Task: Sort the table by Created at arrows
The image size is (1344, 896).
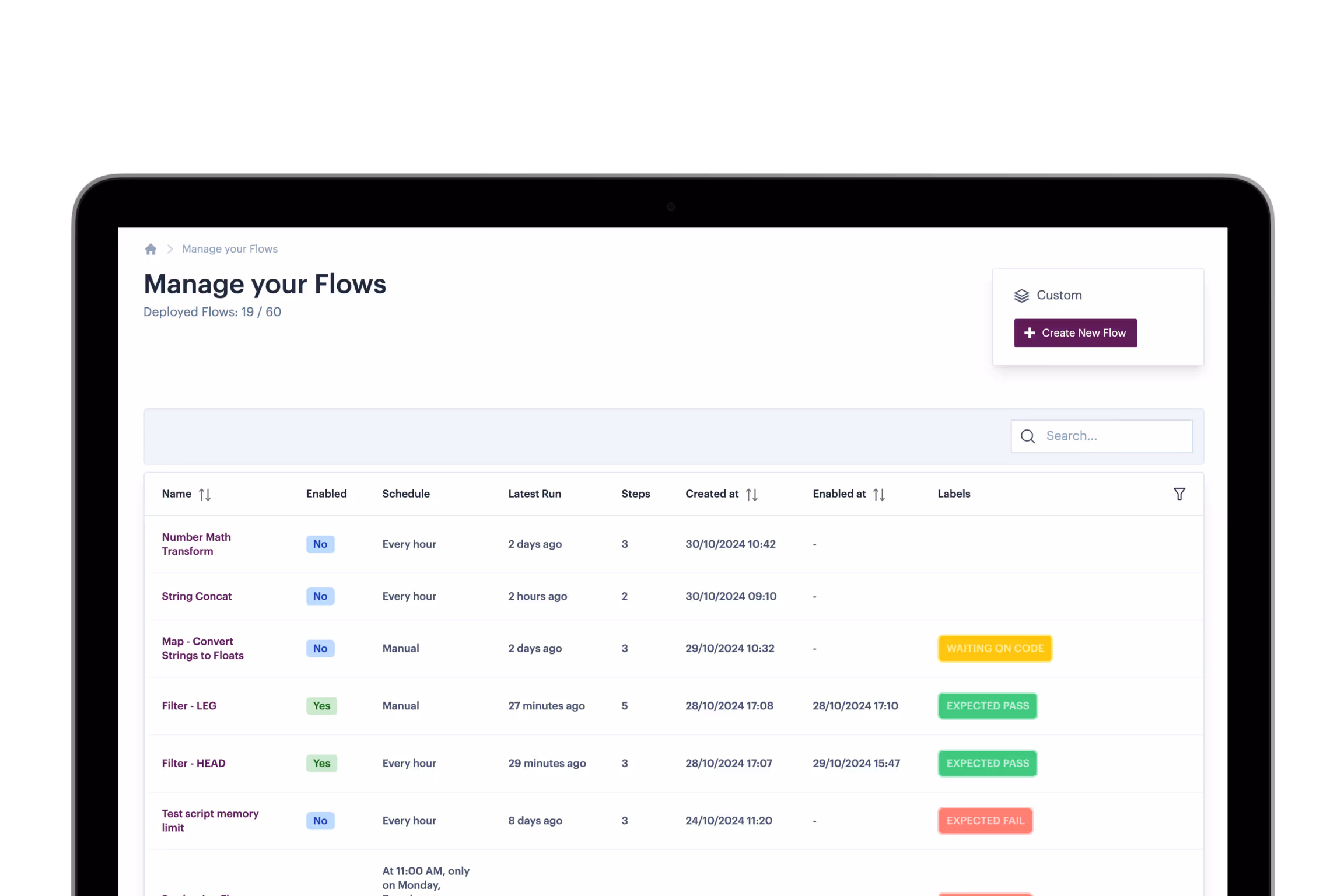Action: [751, 495]
